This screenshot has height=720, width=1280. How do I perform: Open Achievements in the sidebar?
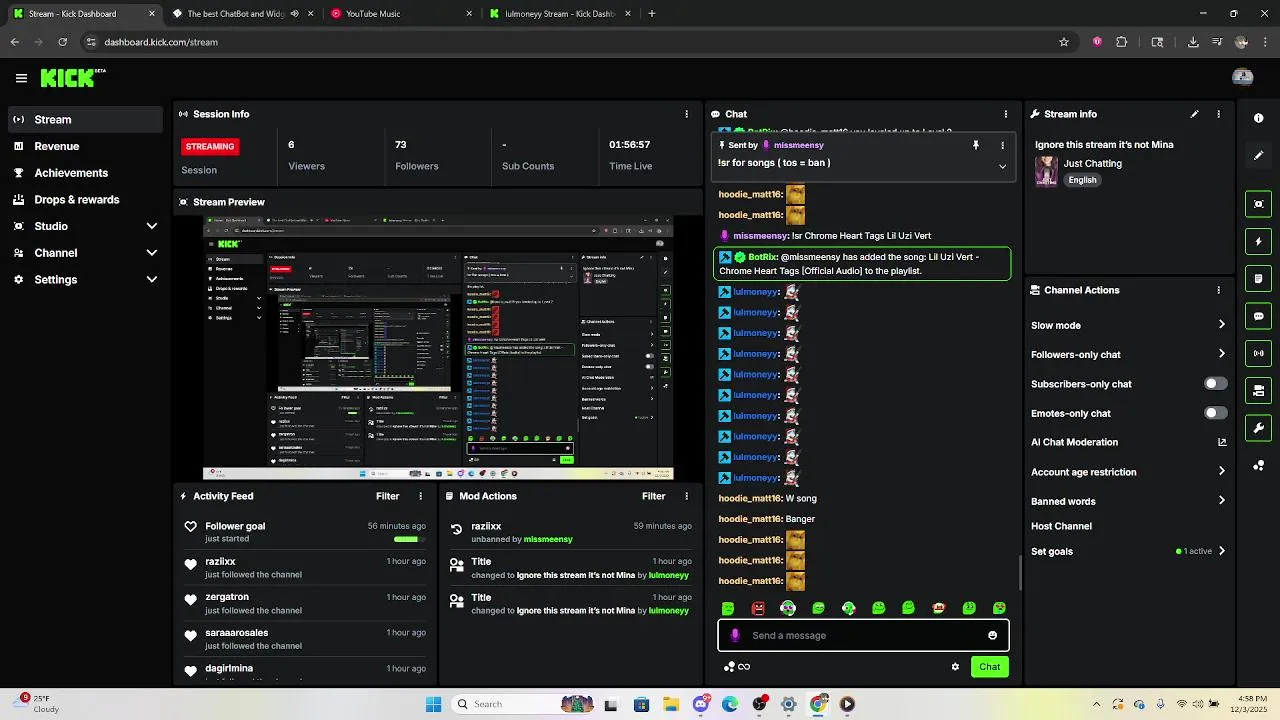tap(84, 173)
